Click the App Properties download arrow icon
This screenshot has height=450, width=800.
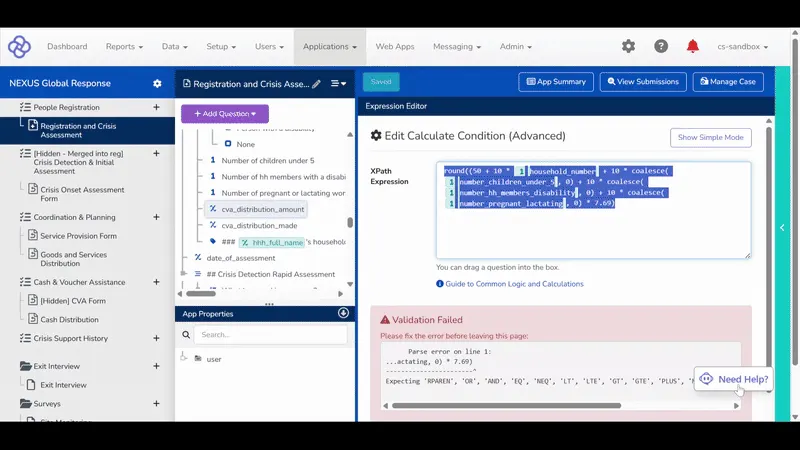(343, 313)
